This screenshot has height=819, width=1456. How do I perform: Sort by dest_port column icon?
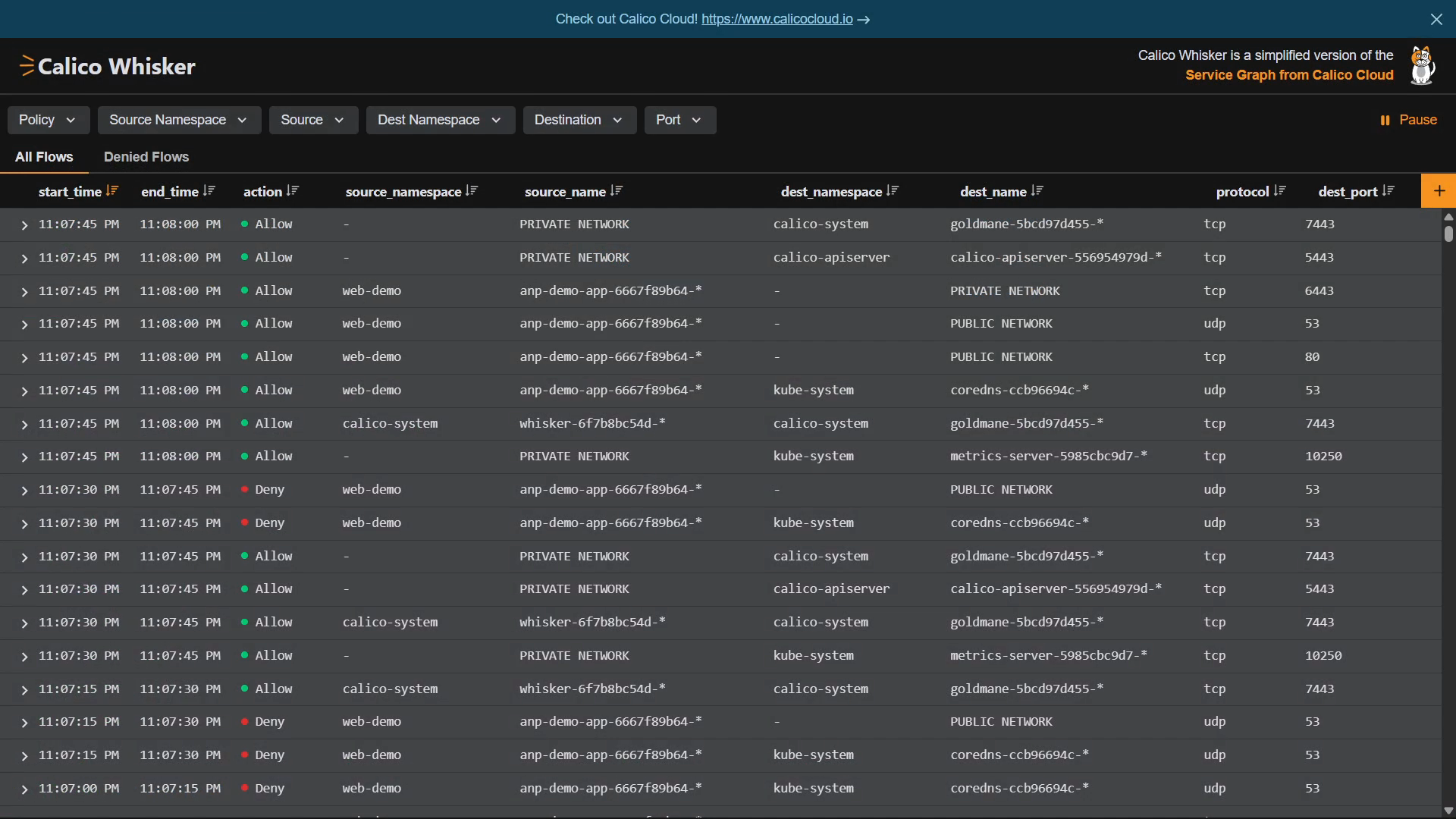(1389, 191)
